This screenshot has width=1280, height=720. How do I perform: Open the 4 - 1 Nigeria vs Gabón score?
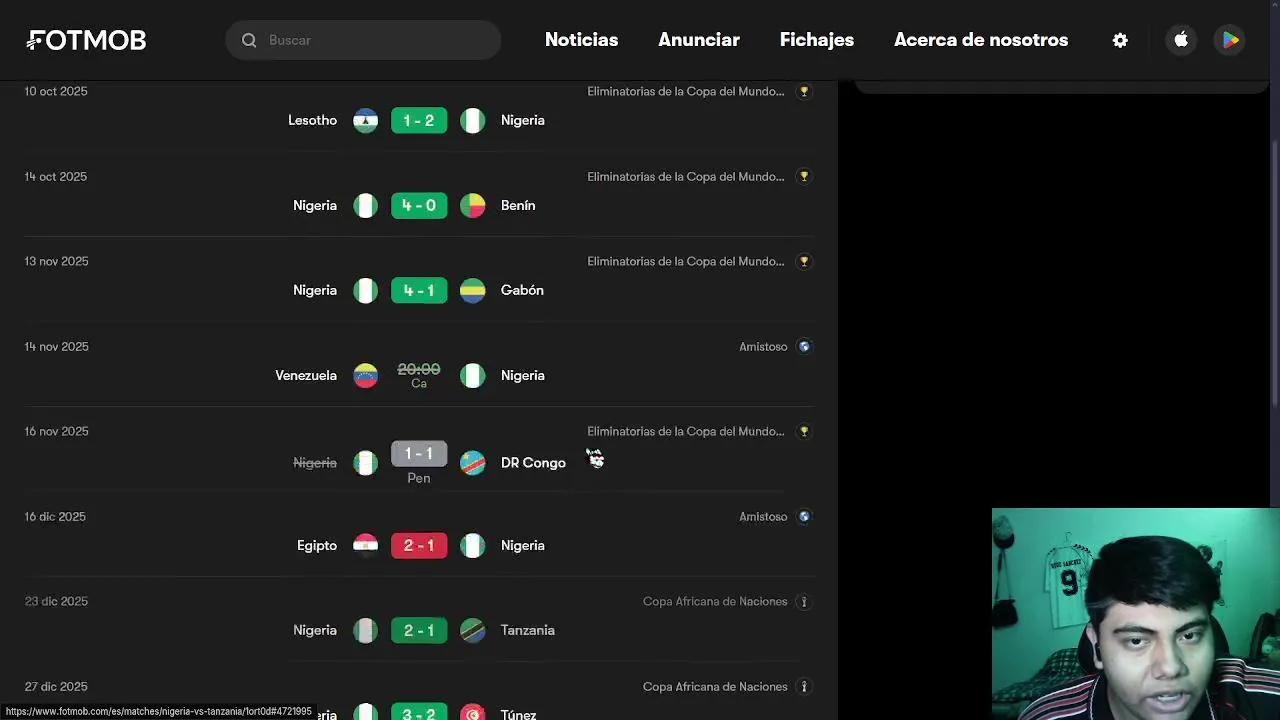[419, 290]
